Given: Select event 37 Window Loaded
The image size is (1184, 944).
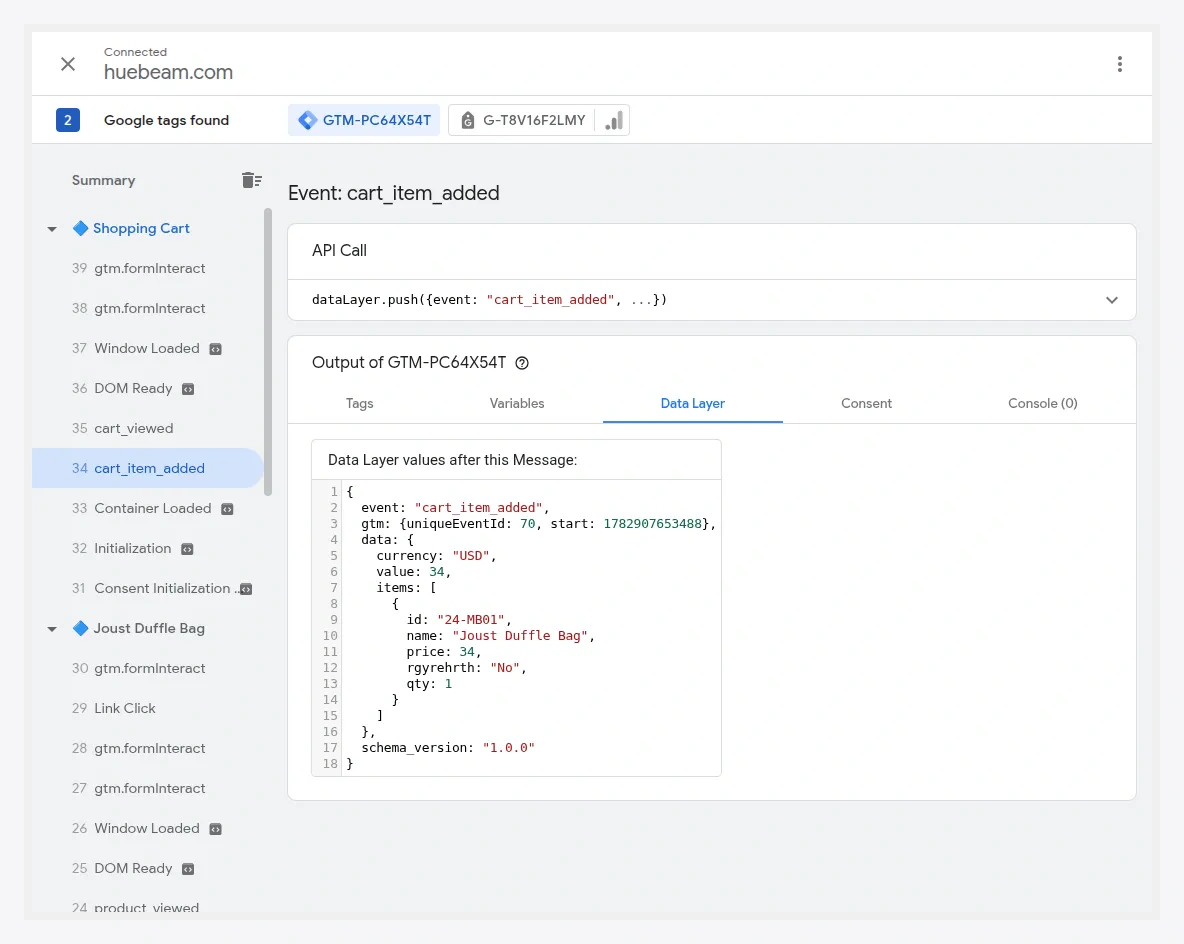Looking at the screenshot, I should tap(148, 348).
